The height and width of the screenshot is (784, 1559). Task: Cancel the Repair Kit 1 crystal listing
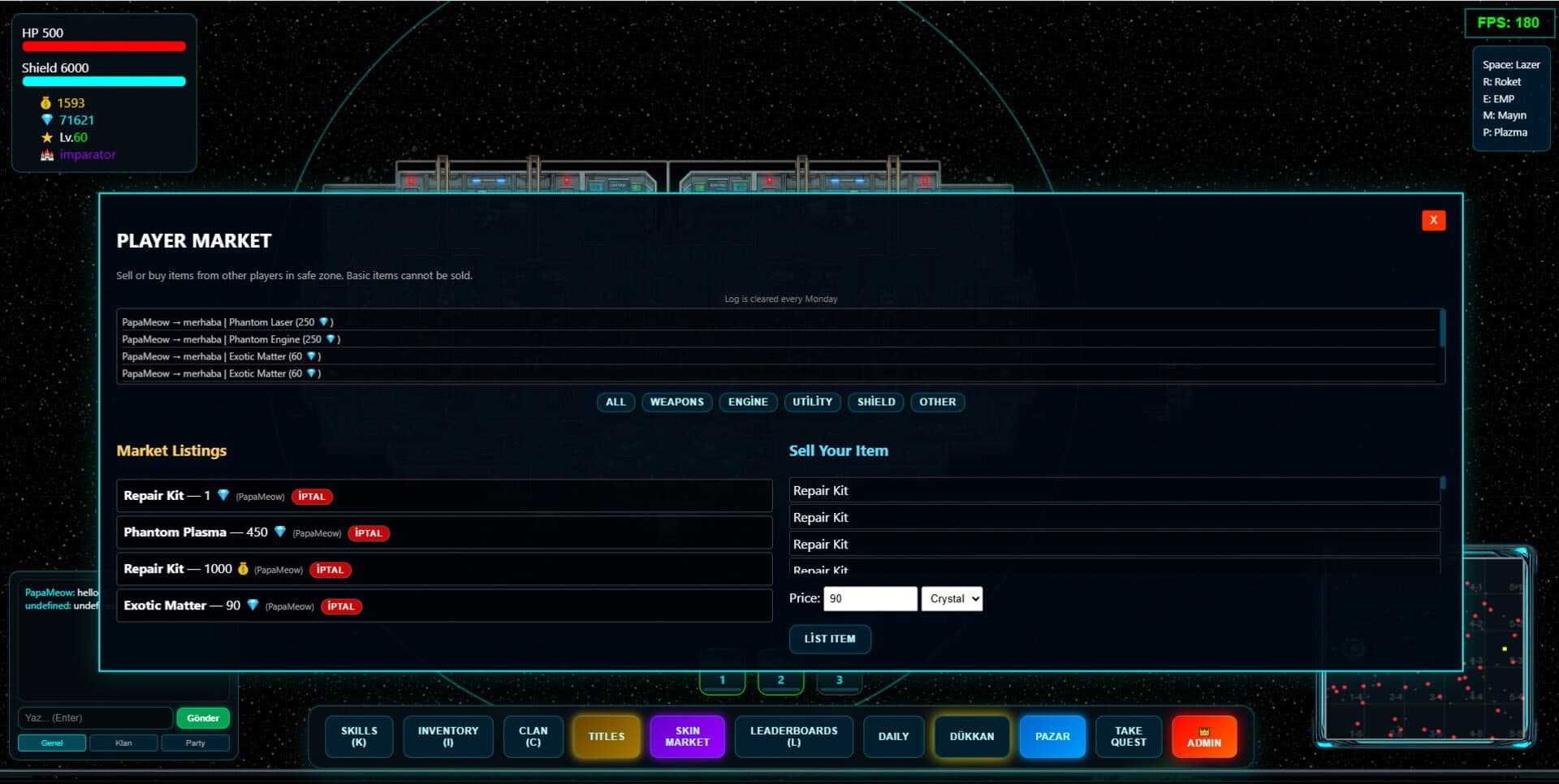click(311, 497)
